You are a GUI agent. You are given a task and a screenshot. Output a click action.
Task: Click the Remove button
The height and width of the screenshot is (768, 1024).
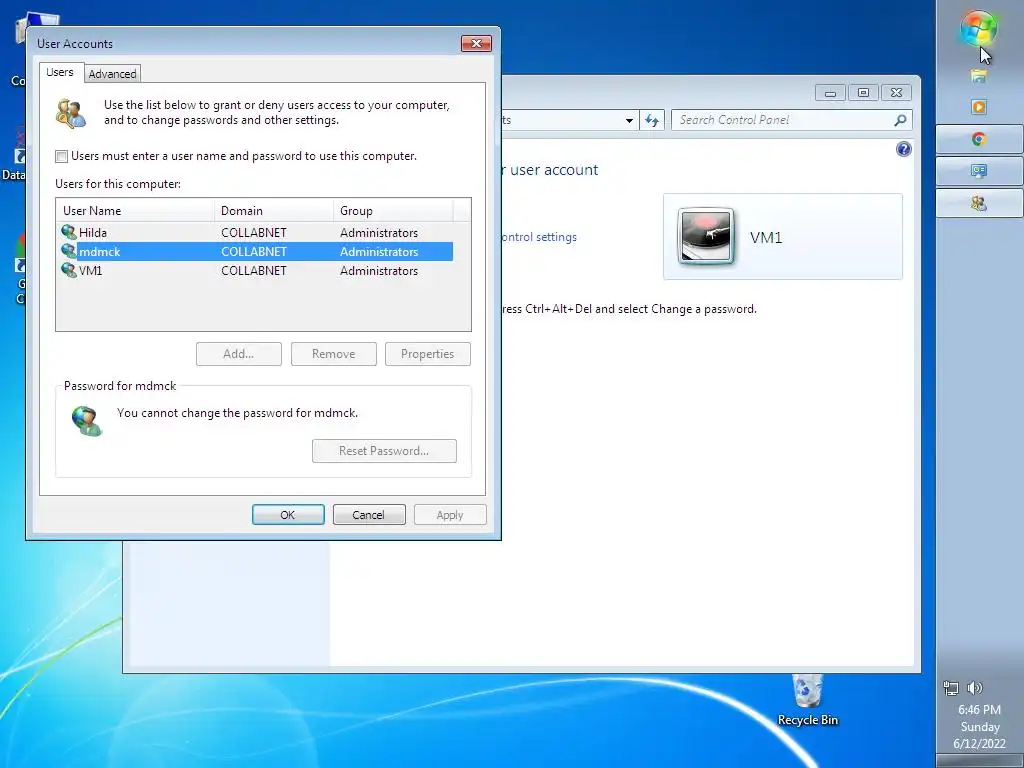334,354
